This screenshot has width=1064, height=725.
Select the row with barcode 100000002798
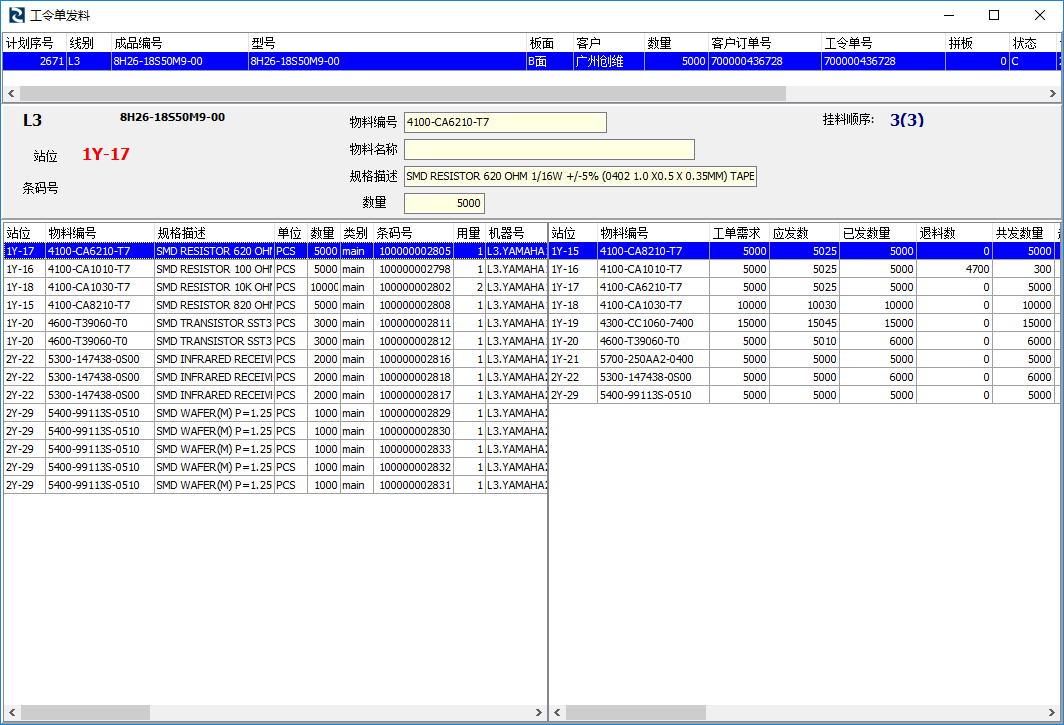pyautogui.click(x=414, y=269)
